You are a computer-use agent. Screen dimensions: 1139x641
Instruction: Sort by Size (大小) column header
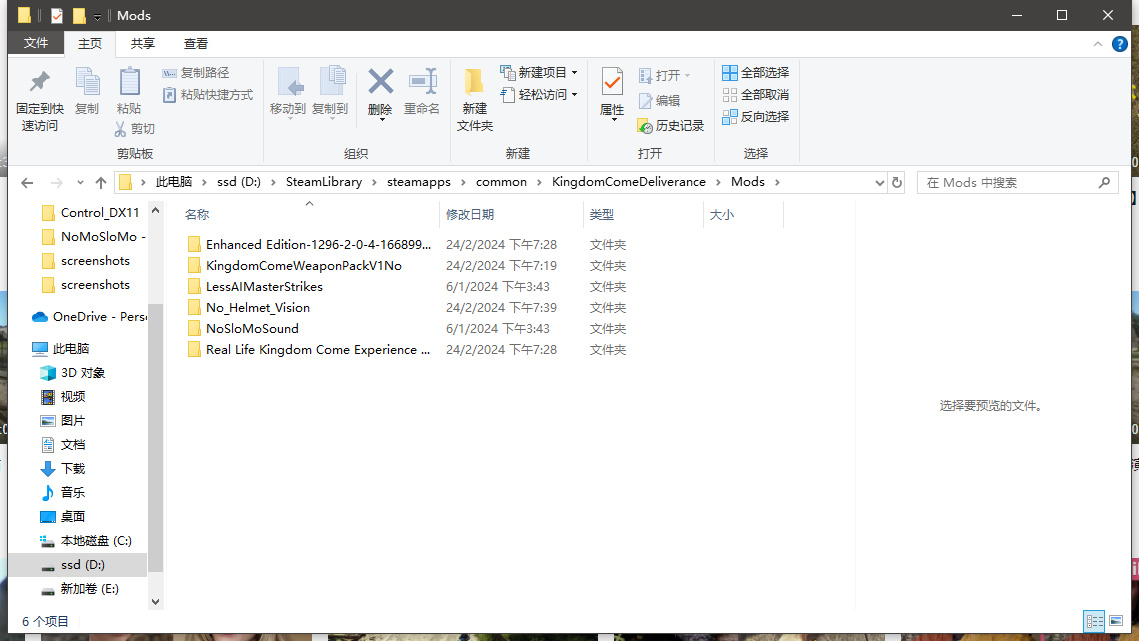[743, 214]
